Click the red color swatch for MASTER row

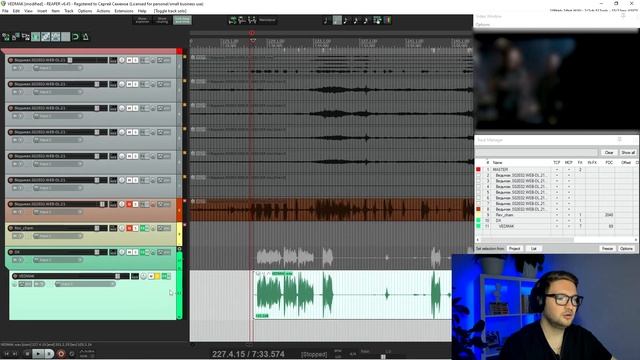pyautogui.click(x=478, y=169)
